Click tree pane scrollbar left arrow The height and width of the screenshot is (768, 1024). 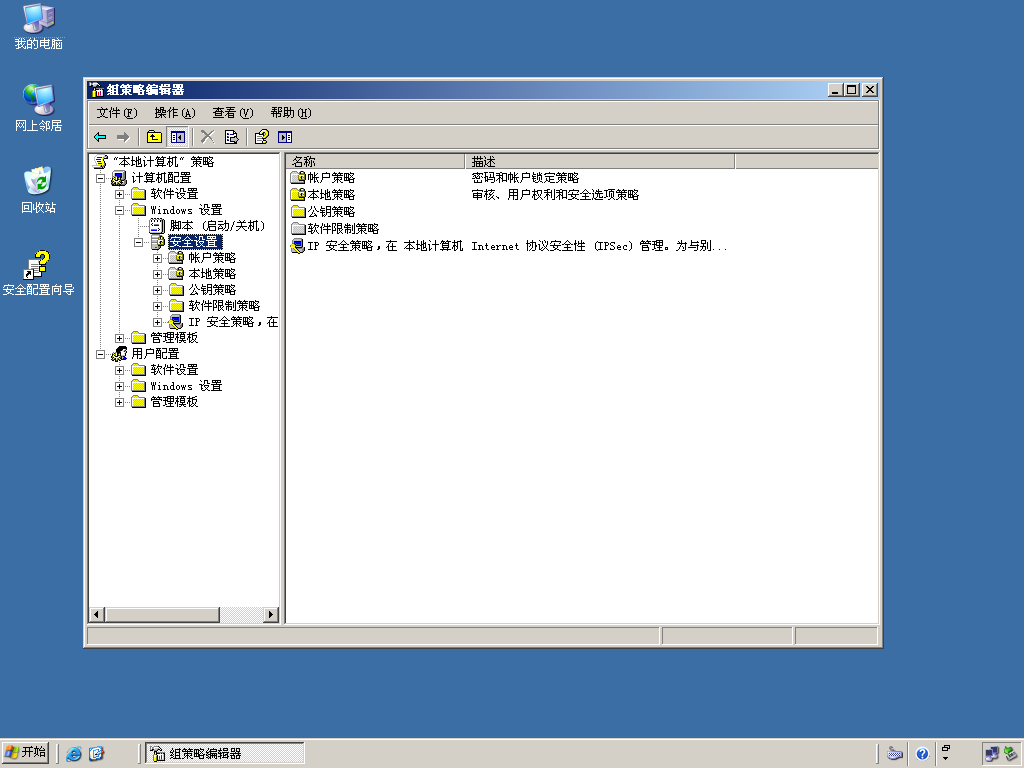(x=97, y=615)
